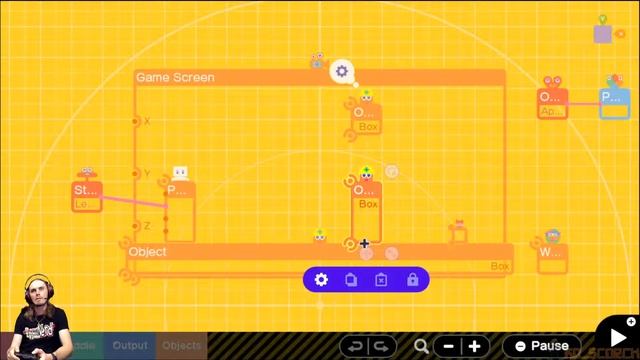Click the Person Nodon connection port
Image resolution: width=640 pixels, height=360 pixels.
(164, 181)
